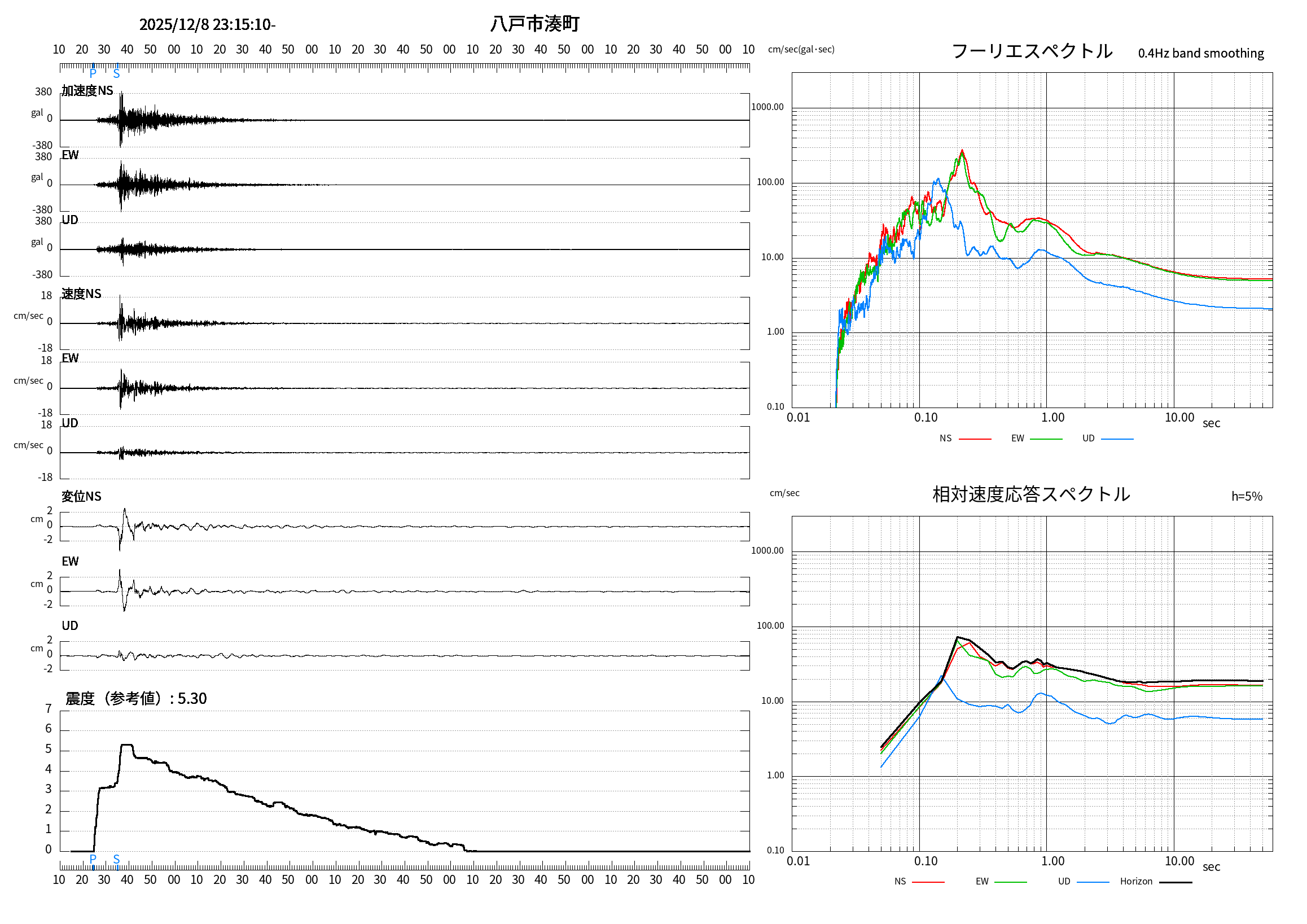
Task: Click the bottom S marker below intensity chart
Action: (x=116, y=859)
